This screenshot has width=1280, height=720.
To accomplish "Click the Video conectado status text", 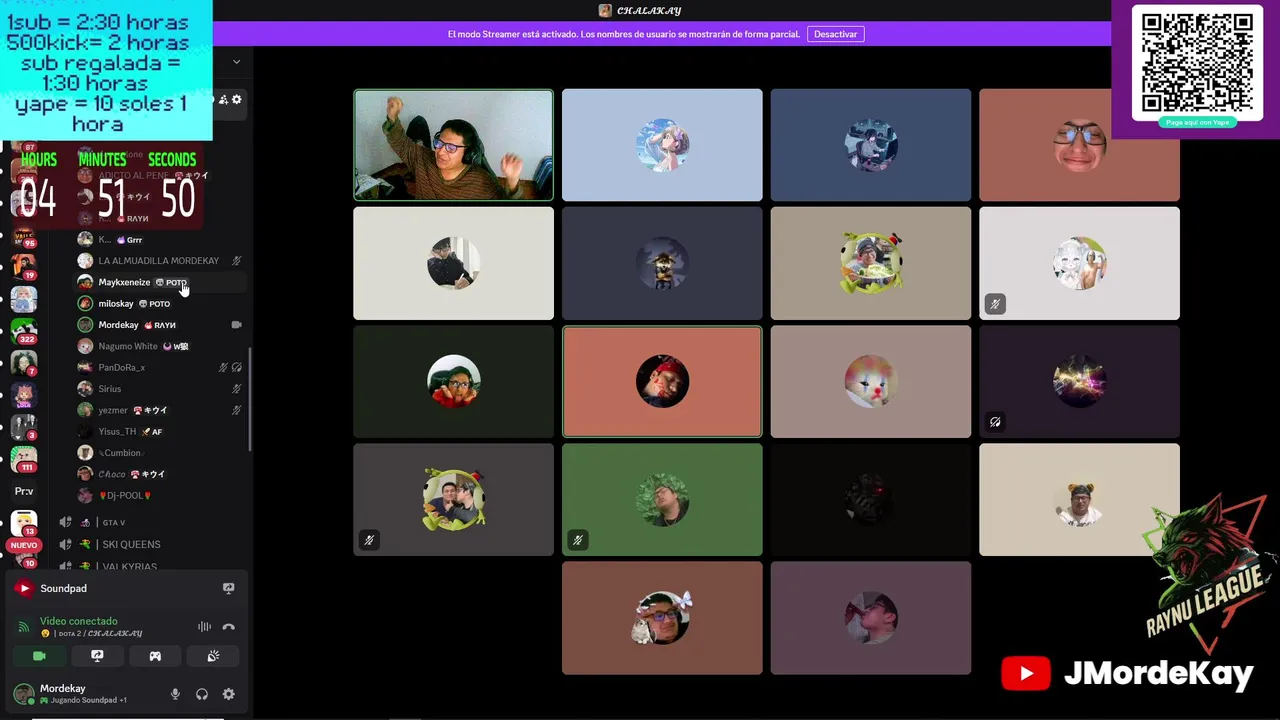I will tap(79, 621).
